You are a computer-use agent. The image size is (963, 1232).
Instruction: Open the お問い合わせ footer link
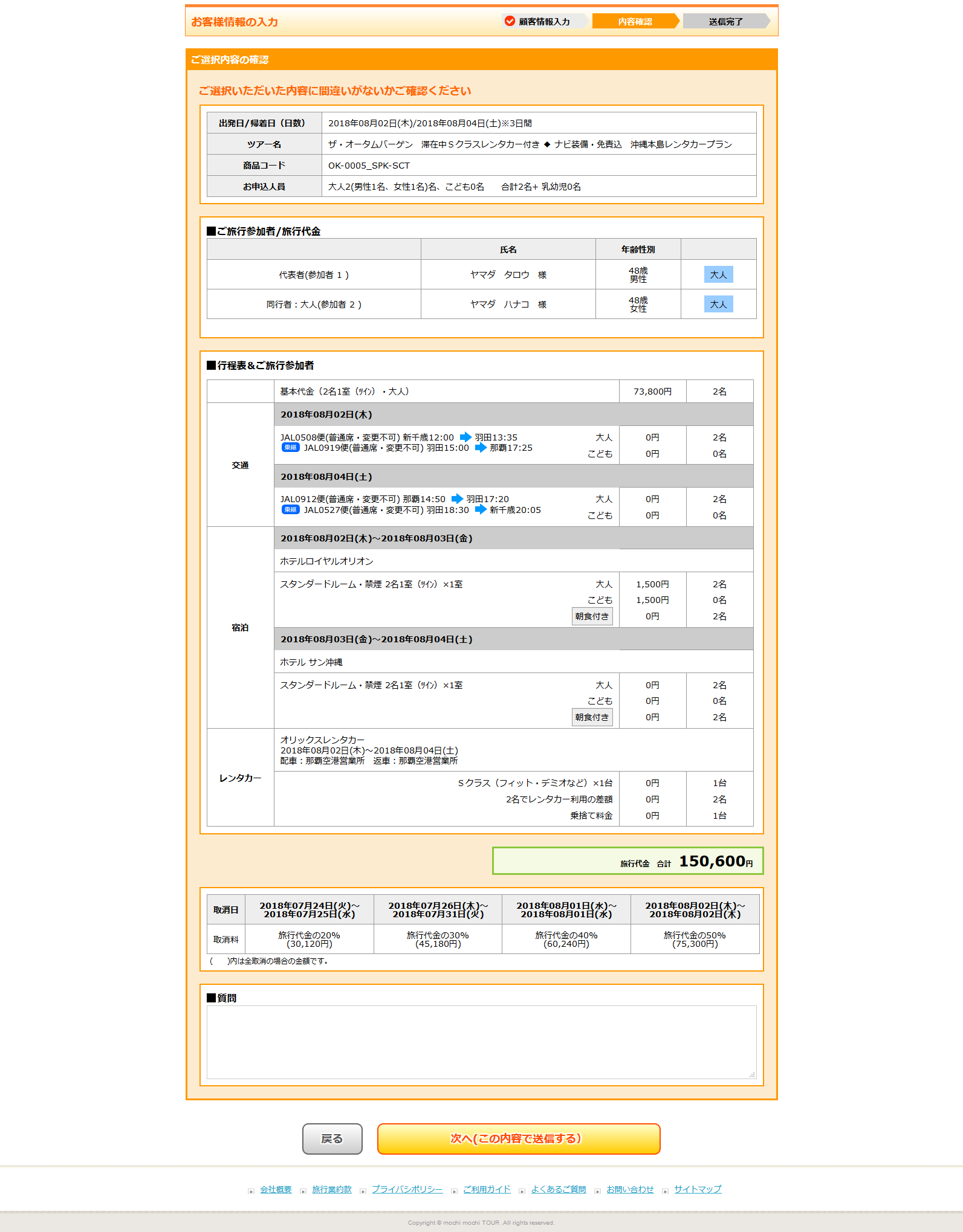[x=630, y=1189]
